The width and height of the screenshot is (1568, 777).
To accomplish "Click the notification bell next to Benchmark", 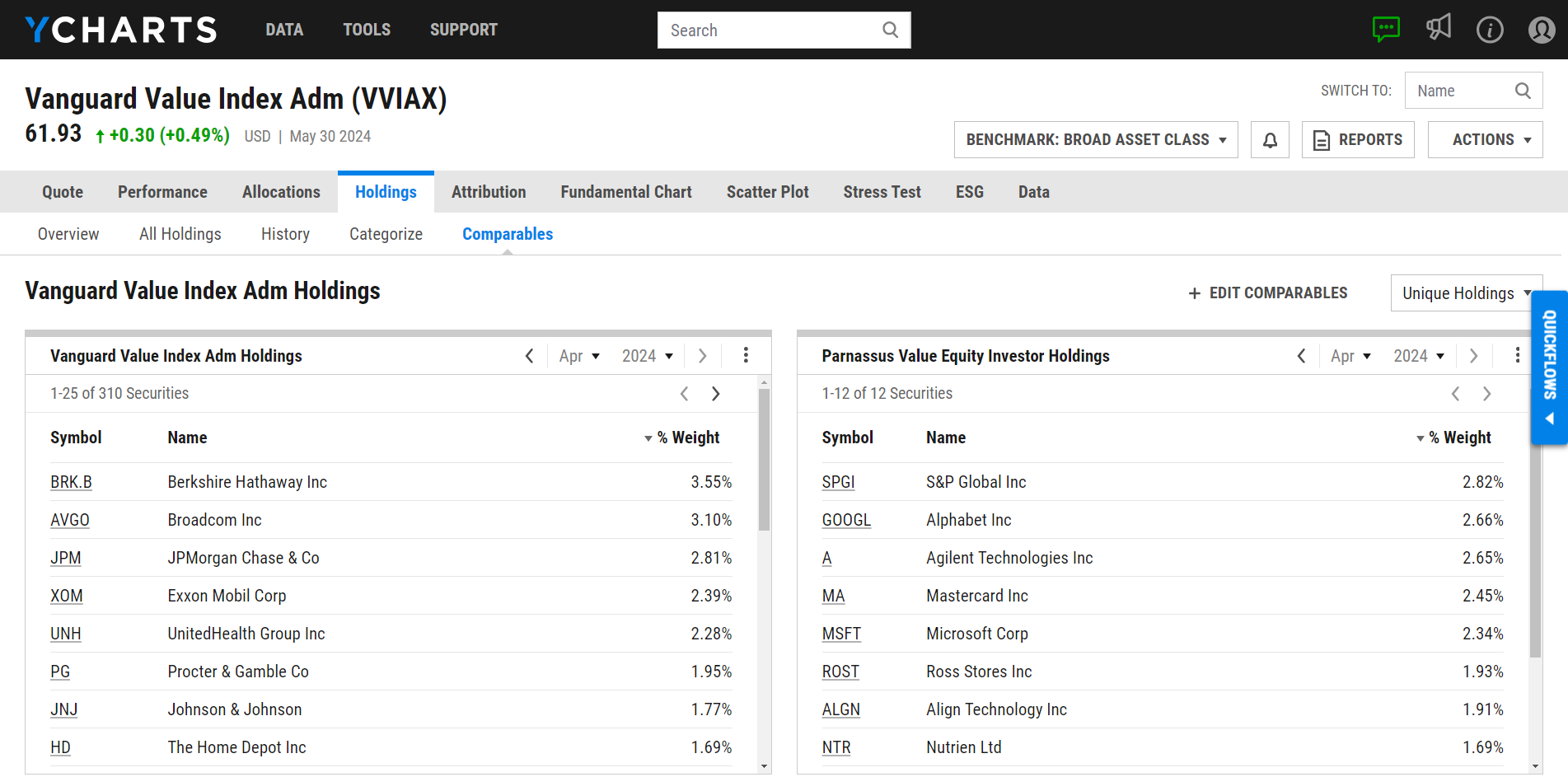I will pos(1270,139).
